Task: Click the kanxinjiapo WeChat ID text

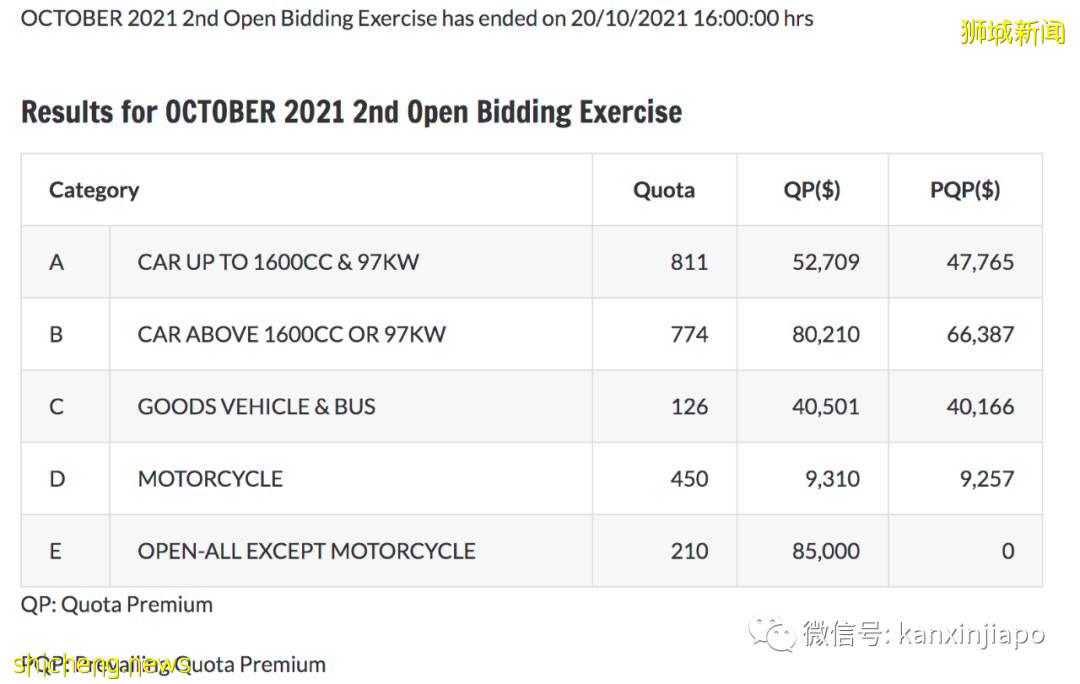Action: click(x=971, y=634)
